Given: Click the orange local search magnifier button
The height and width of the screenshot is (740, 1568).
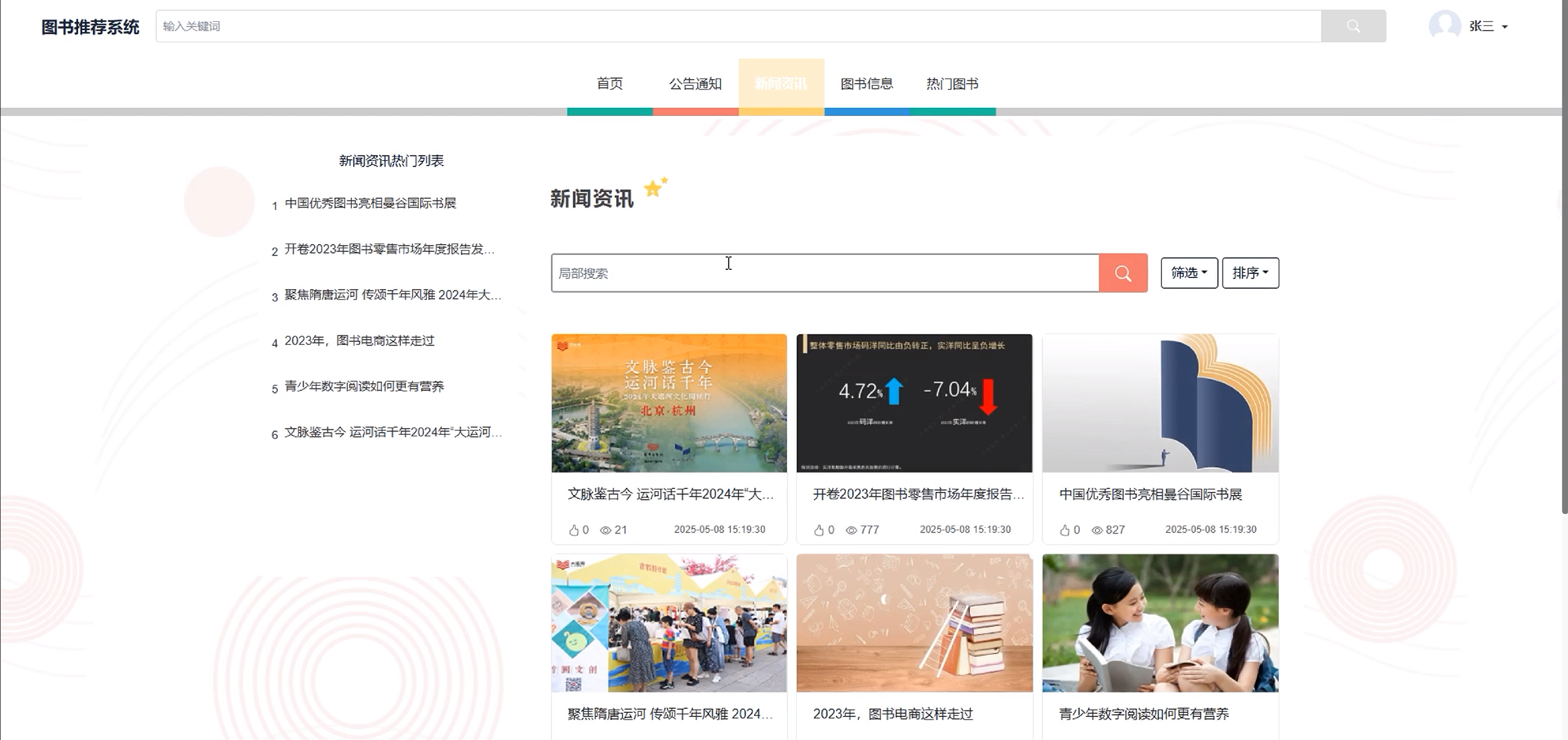Looking at the screenshot, I should (1123, 273).
